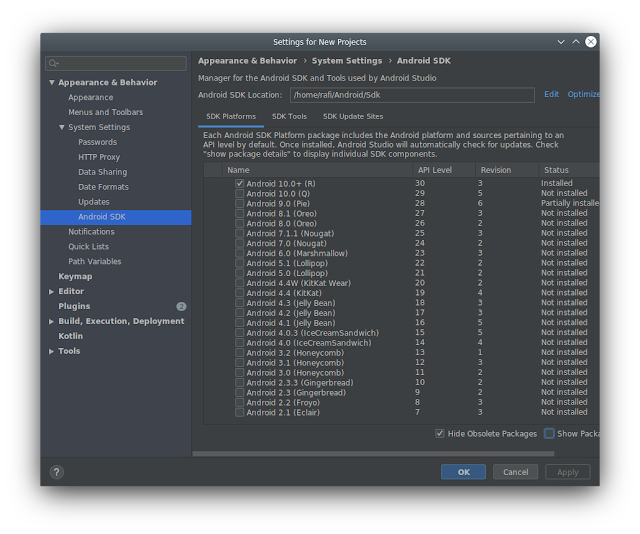The width and height of the screenshot is (640, 534).
Task: Enable the Show Package Details checkbox
Action: pos(549,434)
